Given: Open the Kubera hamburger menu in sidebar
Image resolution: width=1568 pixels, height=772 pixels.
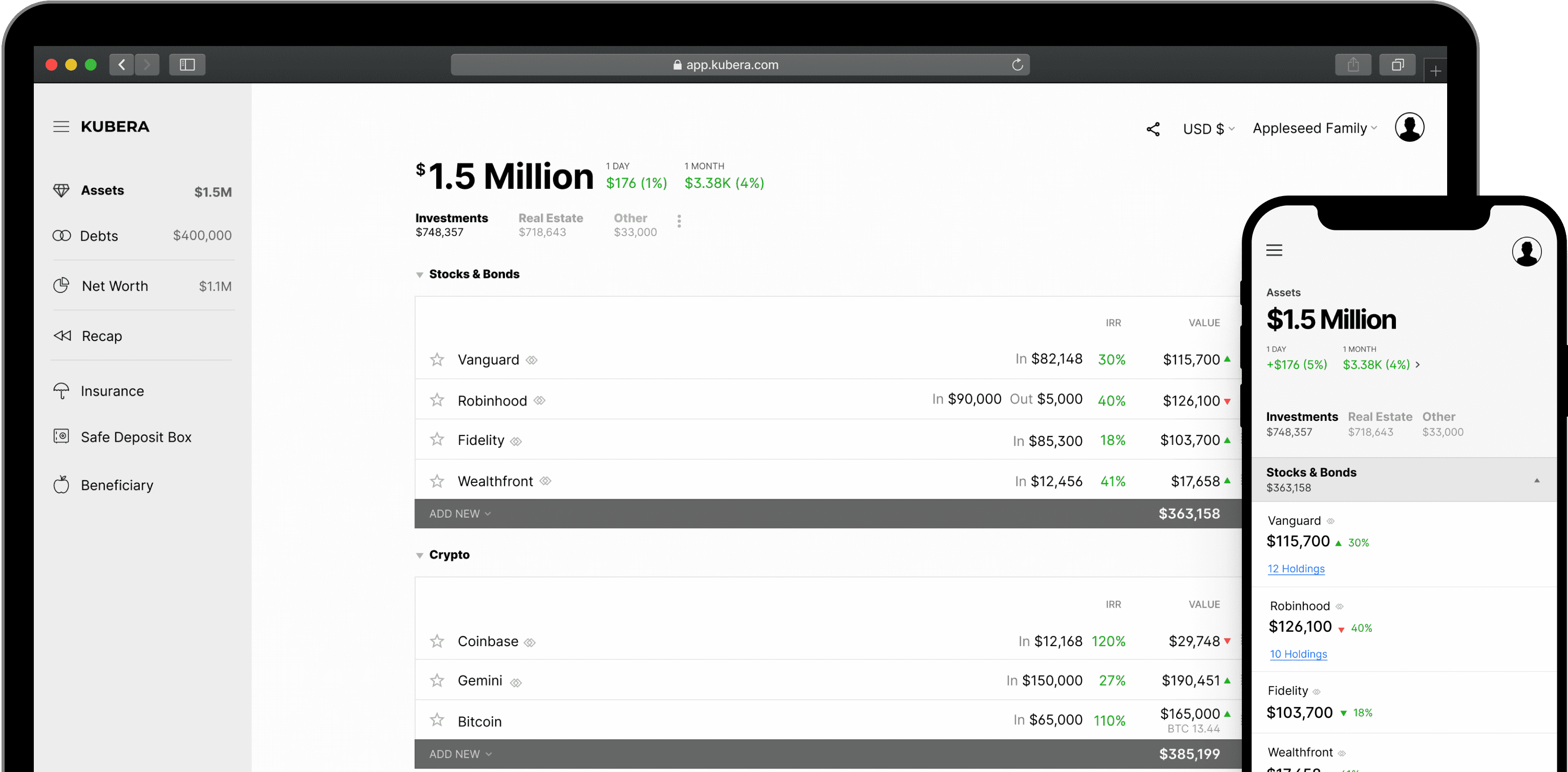Looking at the screenshot, I should click(x=61, y=126).
